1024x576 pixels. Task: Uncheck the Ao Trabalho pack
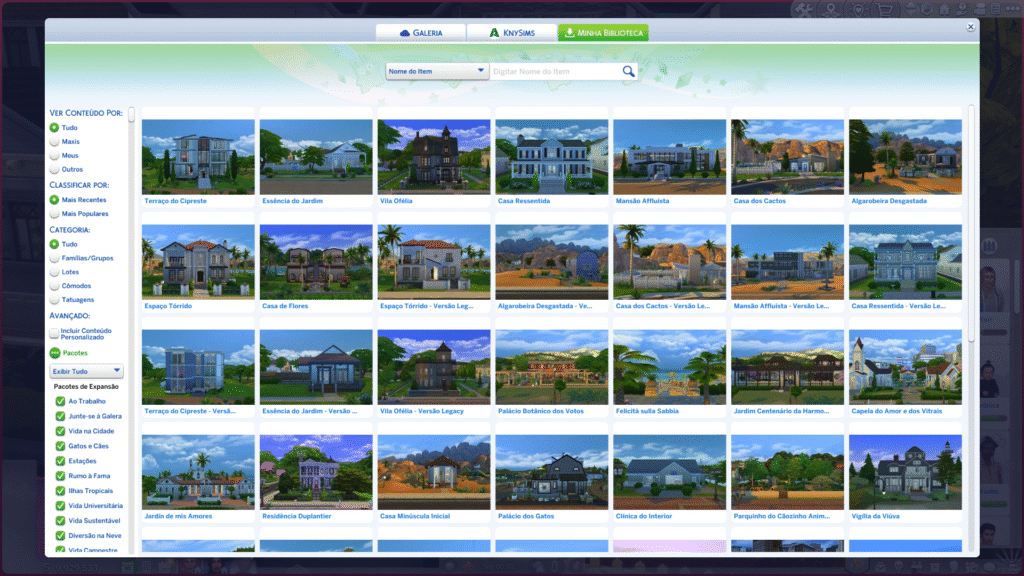pyautogui.click(x=60, y=401)
